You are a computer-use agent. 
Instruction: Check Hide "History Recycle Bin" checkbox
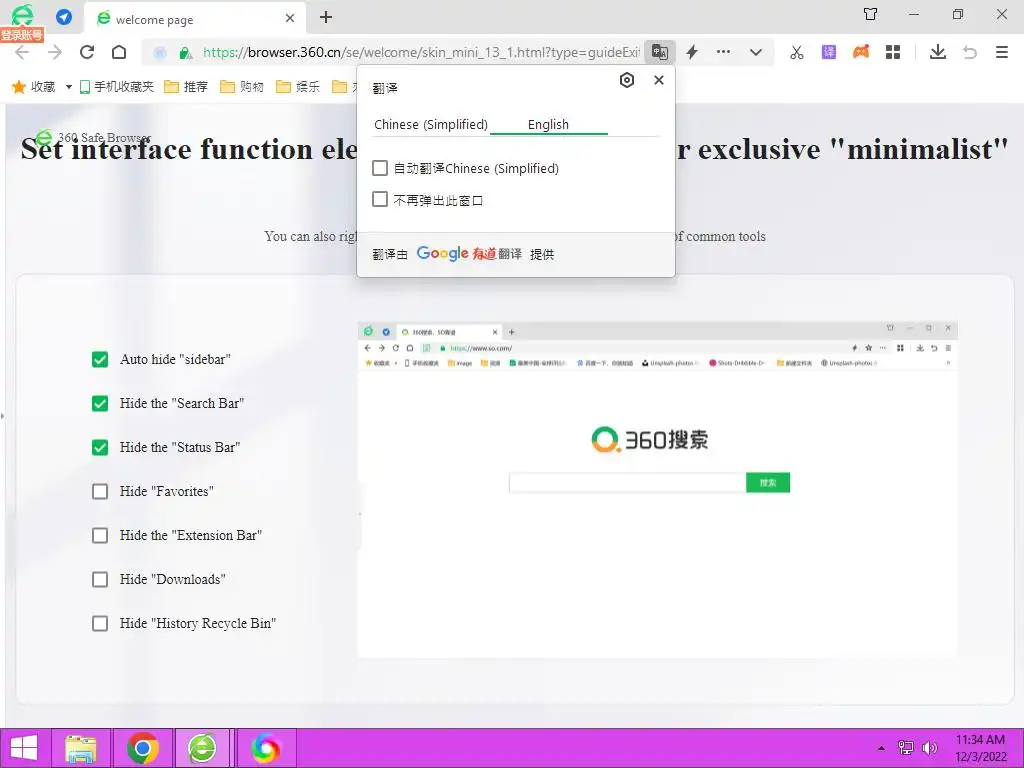[100, 624]
